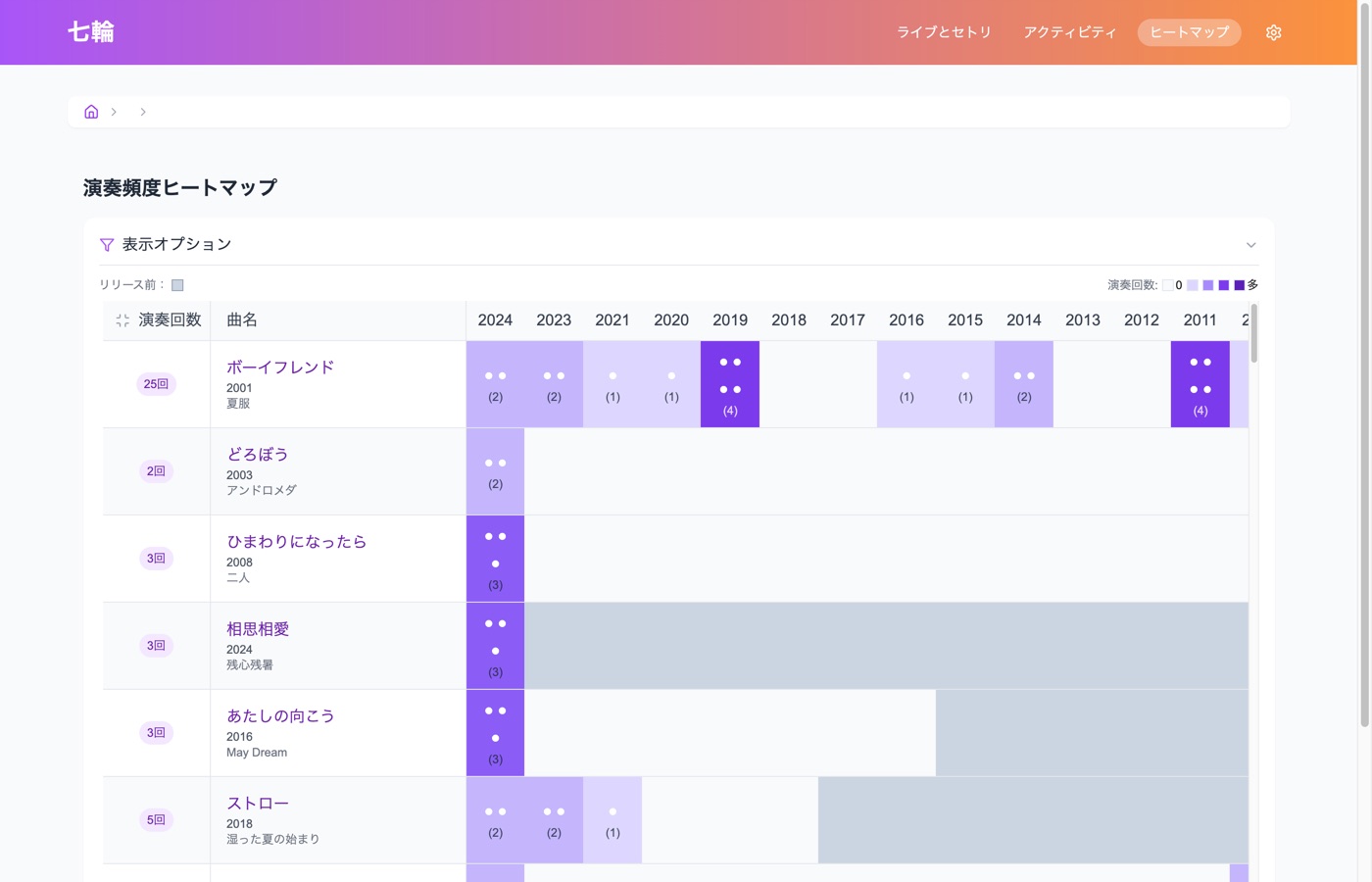Click ストロー's 2023 cell showing (2)
The height and width of the screenshot is (882, 1372).
554,820
